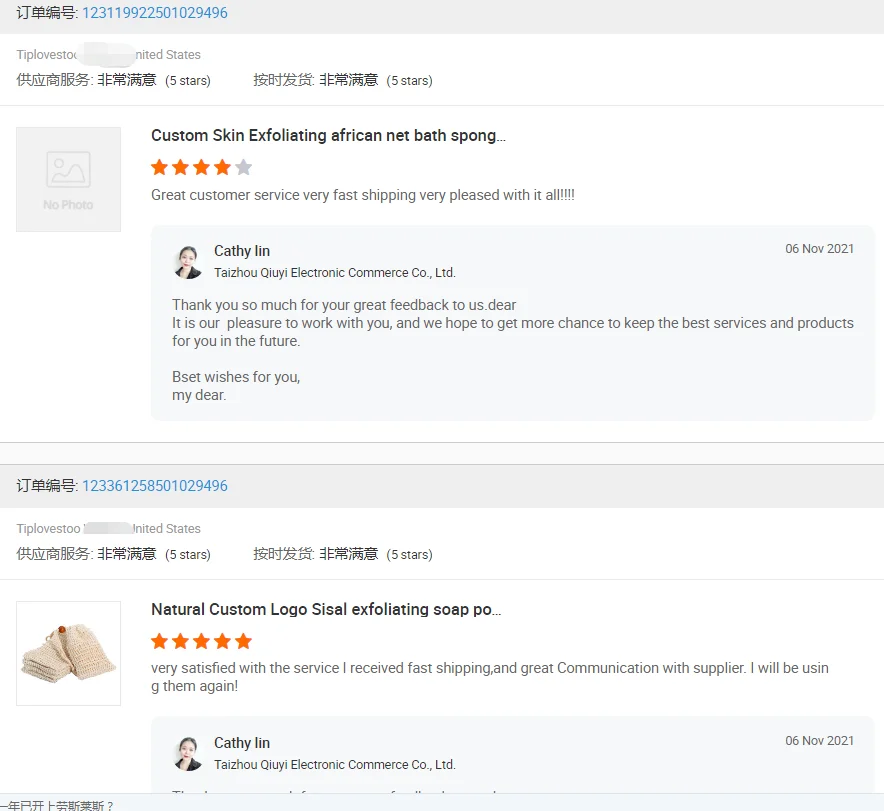Click Taizhou Qiuyi company name in the bath sponge reply
This screenshot has width=884, height=811.
pyautogui.click(x=334, y=273)
